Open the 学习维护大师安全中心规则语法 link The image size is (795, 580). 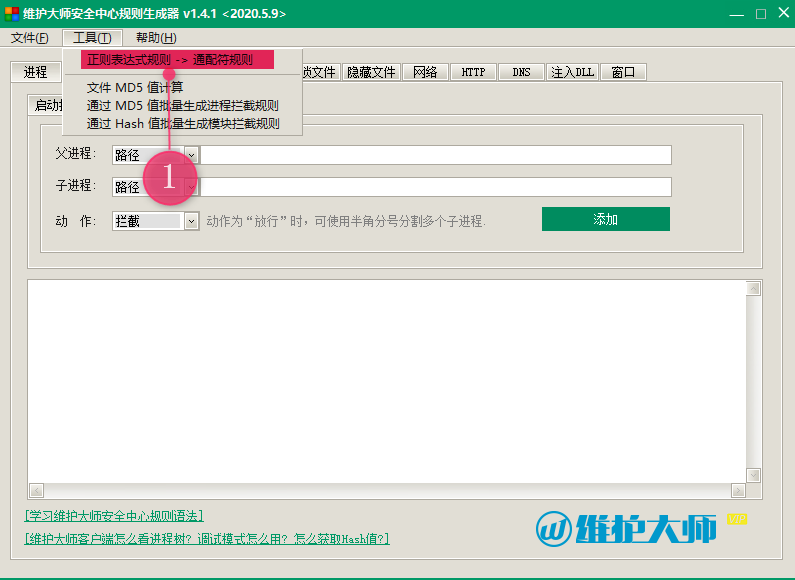(114, 516)
